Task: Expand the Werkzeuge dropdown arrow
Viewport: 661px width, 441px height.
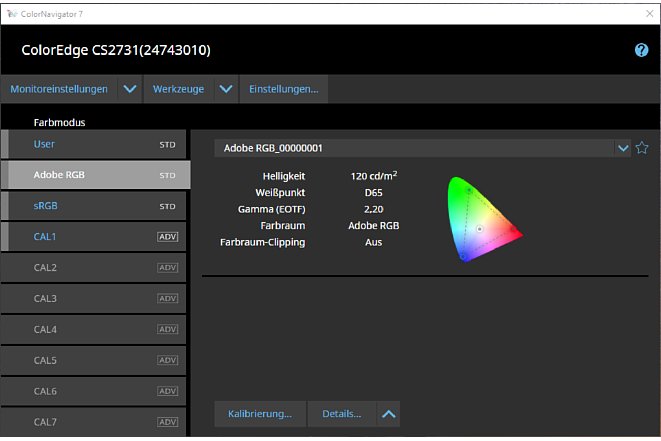Action: tap(226, 89)
